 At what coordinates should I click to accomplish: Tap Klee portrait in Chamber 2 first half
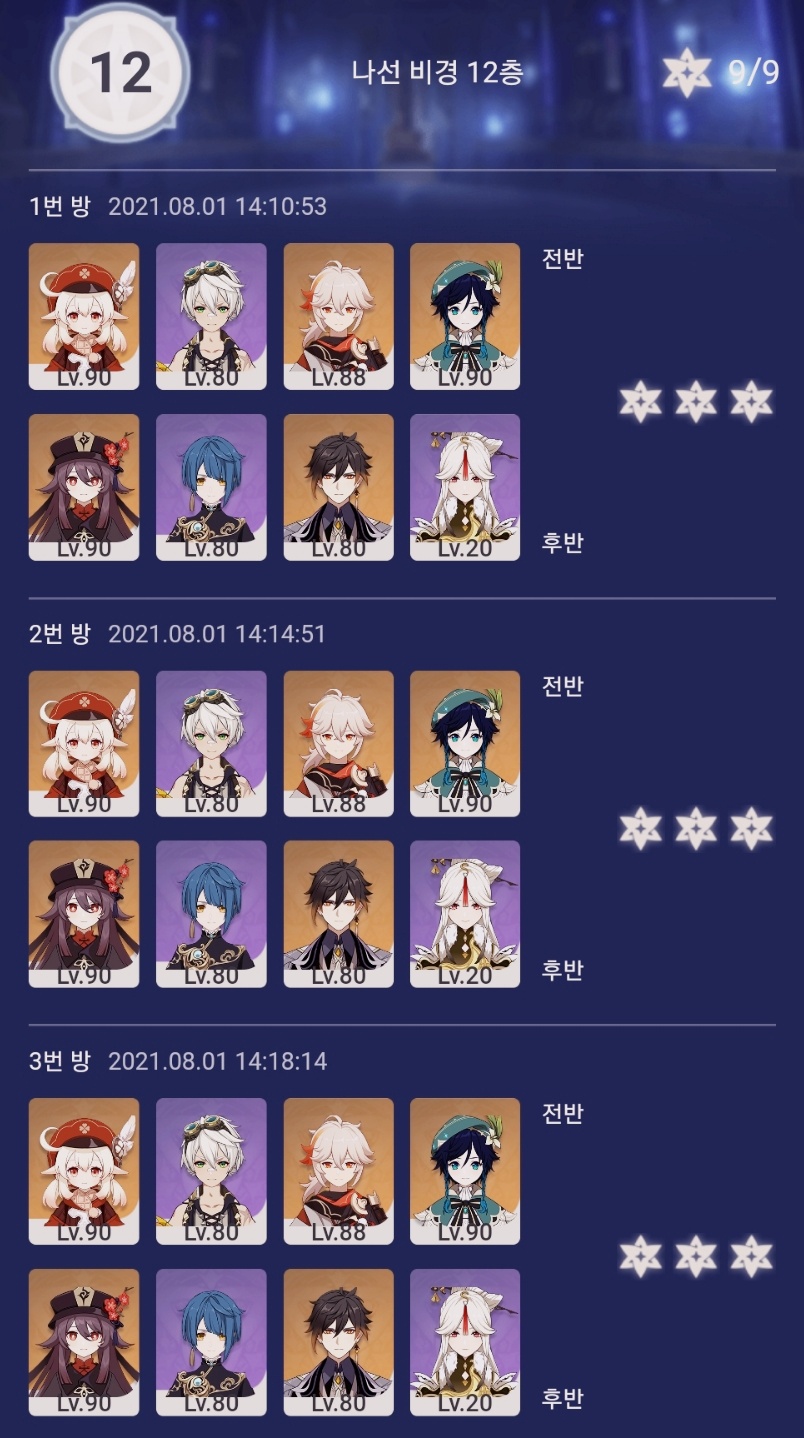(x=84, y=743)
